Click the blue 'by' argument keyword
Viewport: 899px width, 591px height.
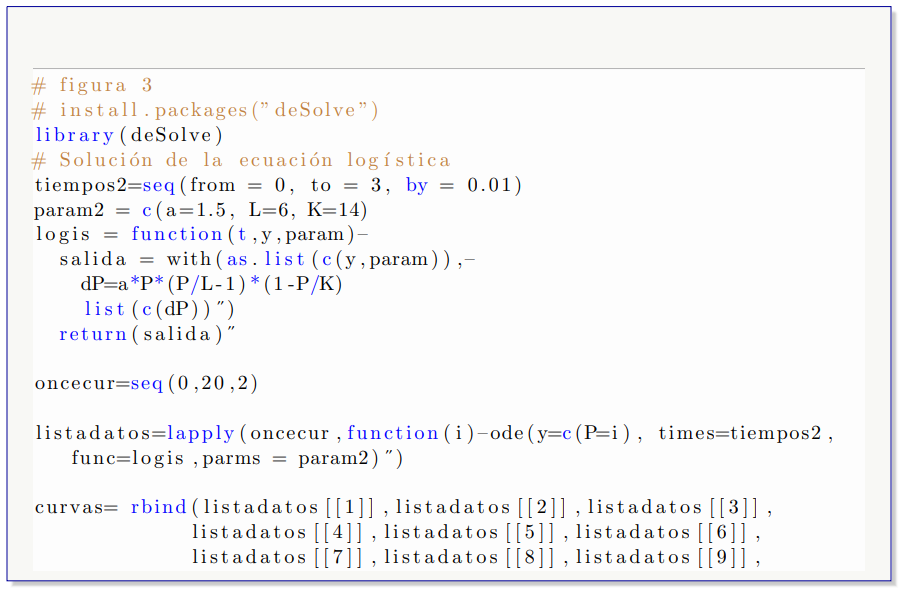click(x=416, y=185)
